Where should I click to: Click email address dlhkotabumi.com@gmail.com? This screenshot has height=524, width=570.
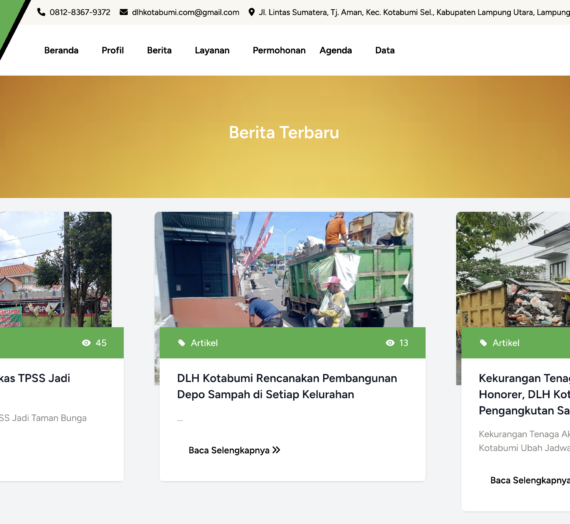[186, 12]
